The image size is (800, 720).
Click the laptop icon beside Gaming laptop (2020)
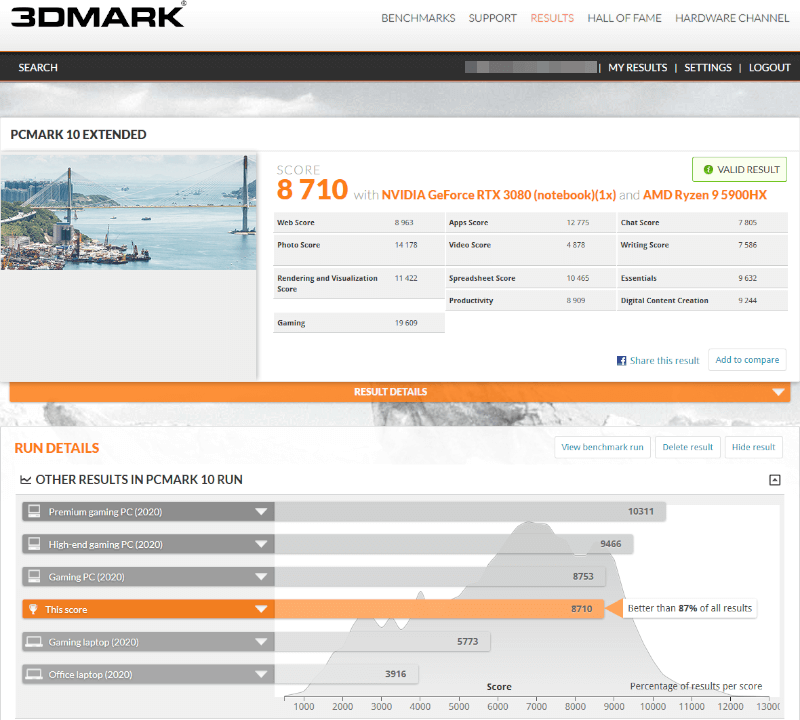pyautogui.click(x=34, y=642)
